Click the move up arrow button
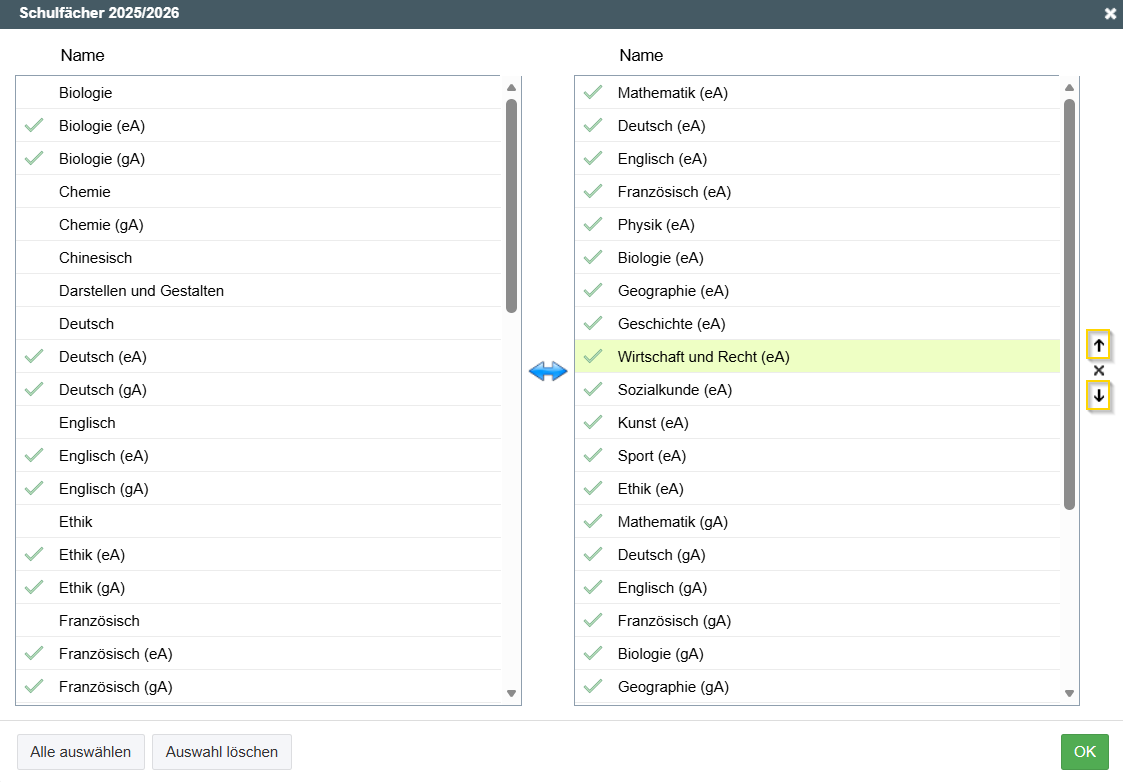This screenshot has height=782, width=1123. [1099, 345]
